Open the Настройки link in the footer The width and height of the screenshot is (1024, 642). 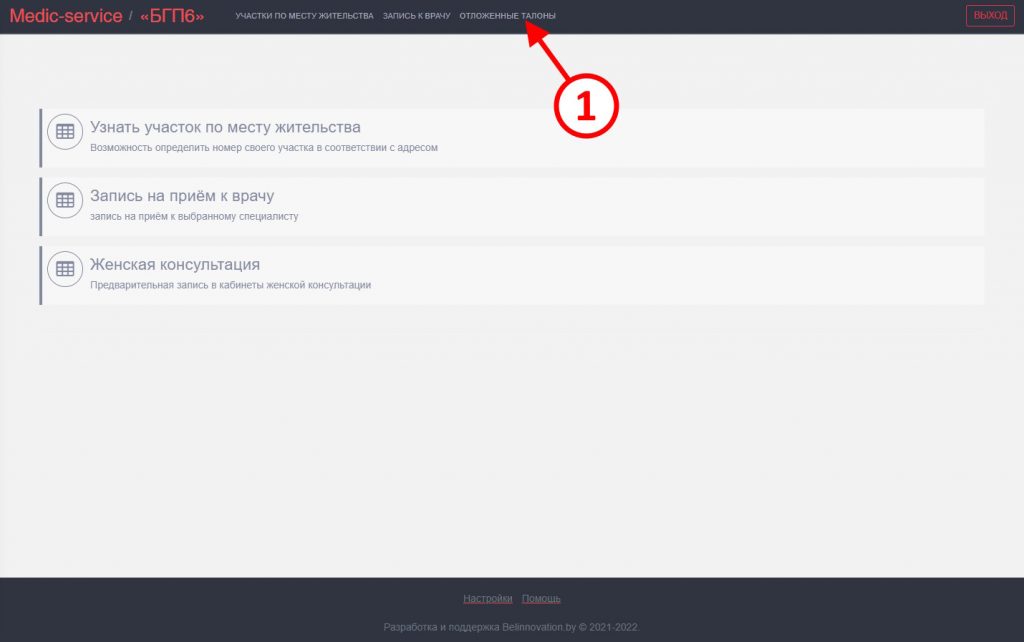[x=487, y=599]
